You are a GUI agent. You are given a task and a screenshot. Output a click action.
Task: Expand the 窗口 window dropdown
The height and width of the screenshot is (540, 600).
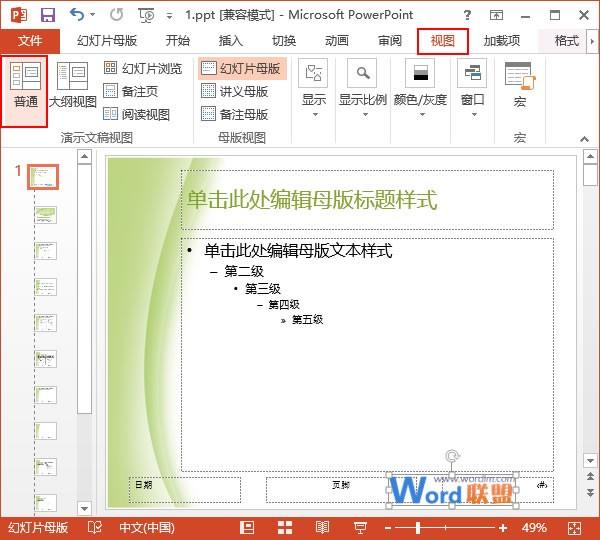coord(473,89)
